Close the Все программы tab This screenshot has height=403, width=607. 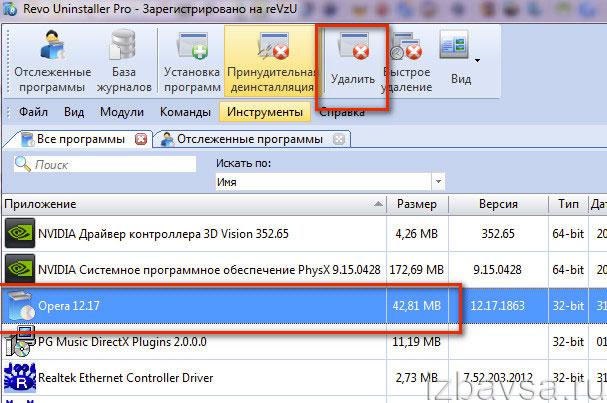[141, 139]
